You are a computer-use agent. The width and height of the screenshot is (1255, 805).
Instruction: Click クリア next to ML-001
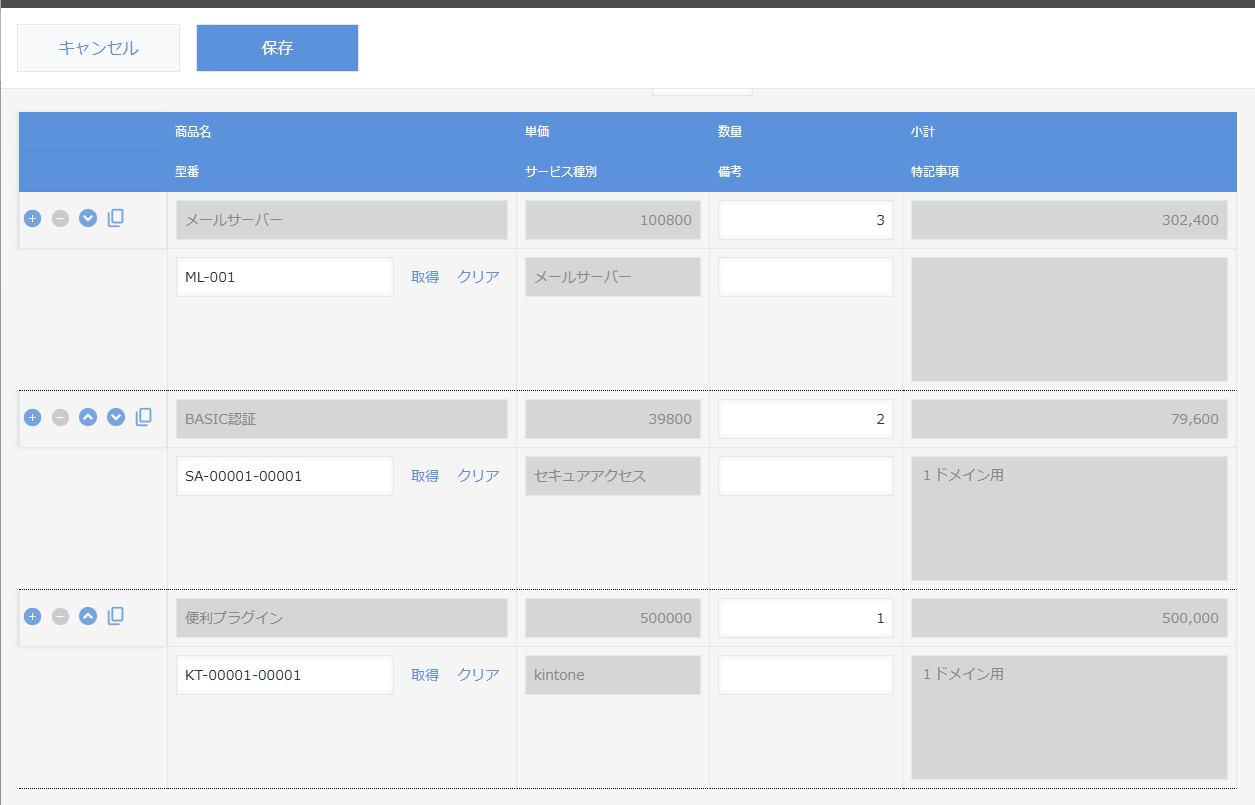tap(477, 277)
